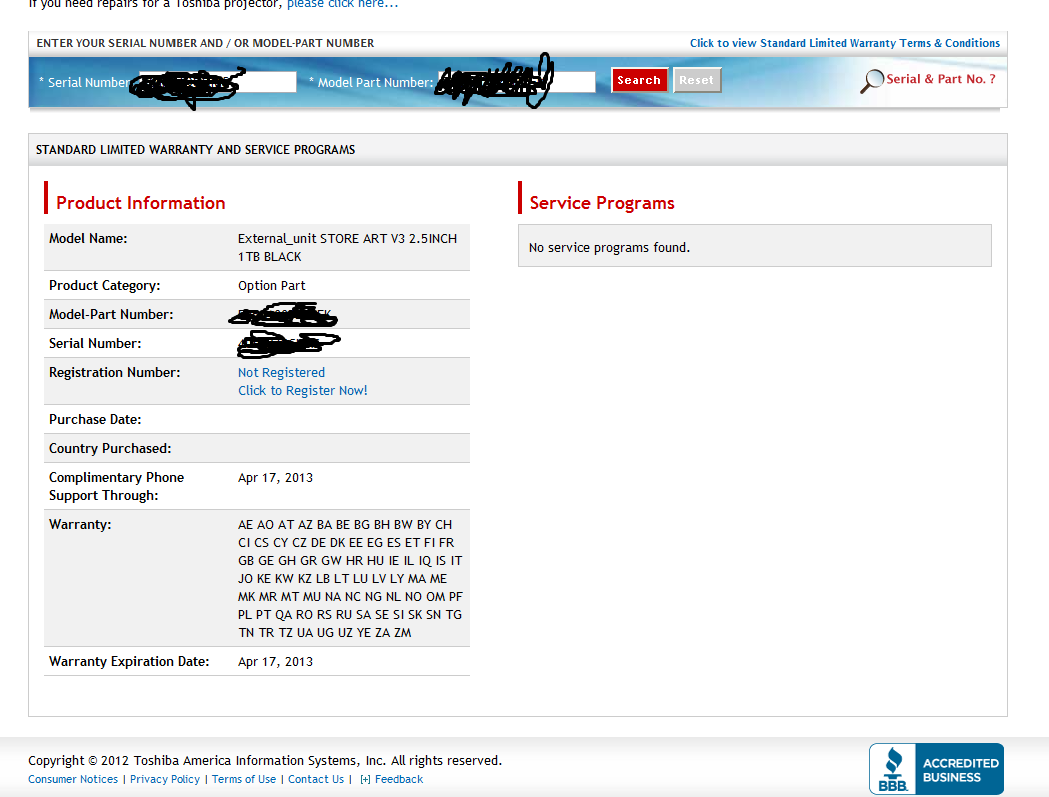
Task: Click the 'Not Registered' link
Action: click(281, 373)
